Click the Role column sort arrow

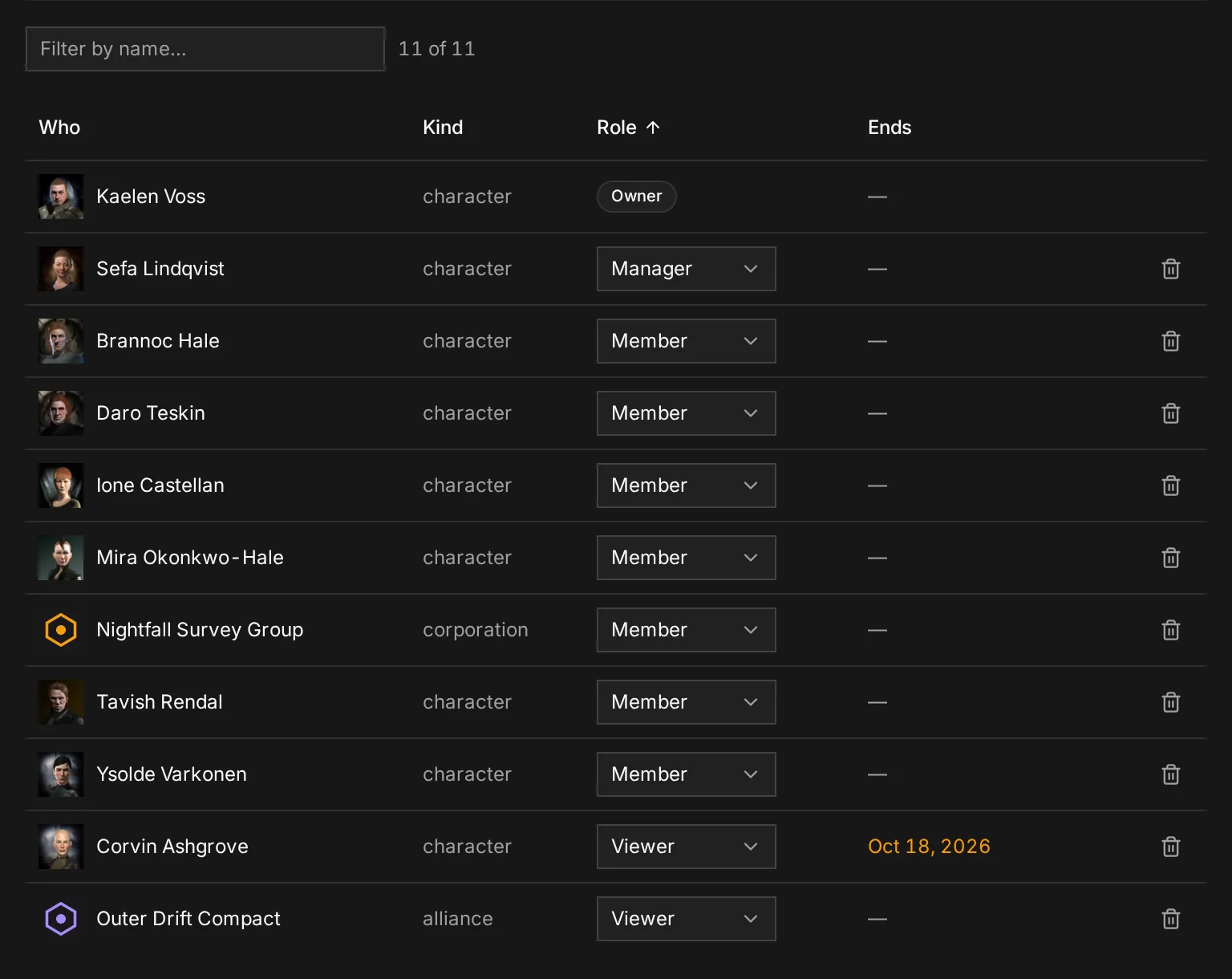point(653,128)
